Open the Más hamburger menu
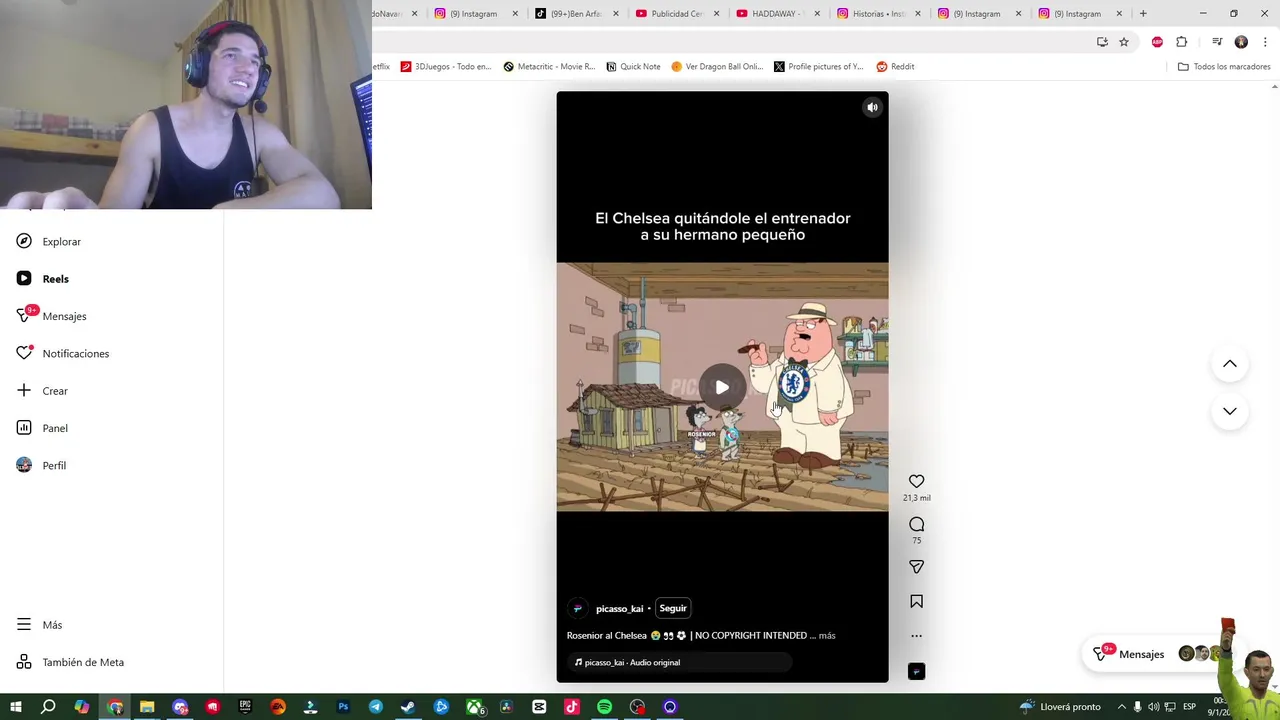The width and height of the screenshot is (1280, 720). tap(24, 625)
